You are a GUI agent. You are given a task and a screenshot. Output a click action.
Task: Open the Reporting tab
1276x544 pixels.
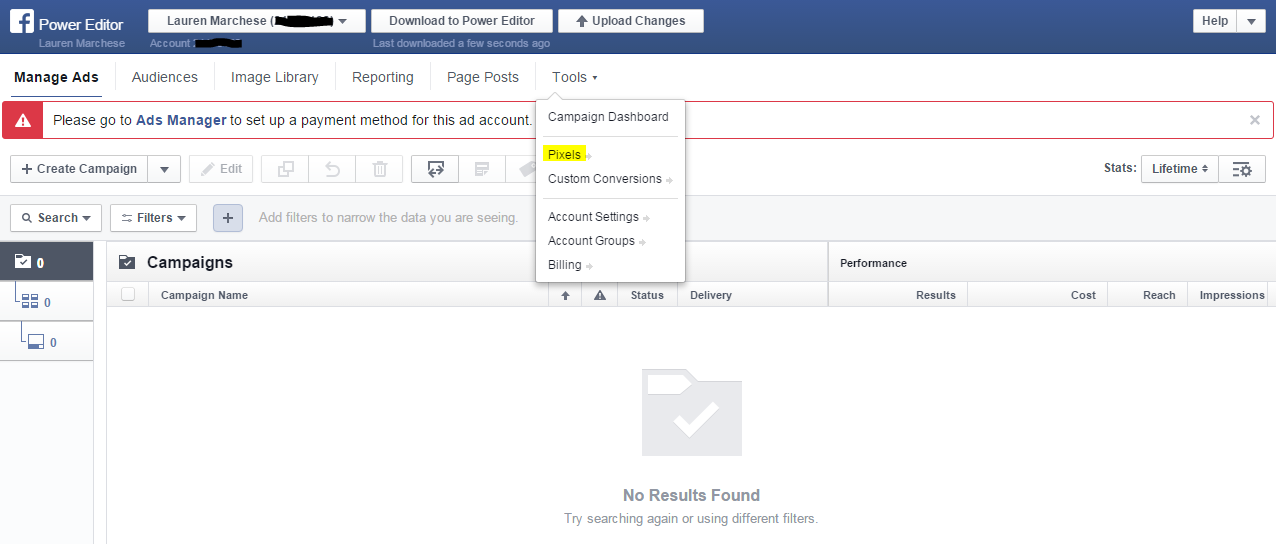383,77
